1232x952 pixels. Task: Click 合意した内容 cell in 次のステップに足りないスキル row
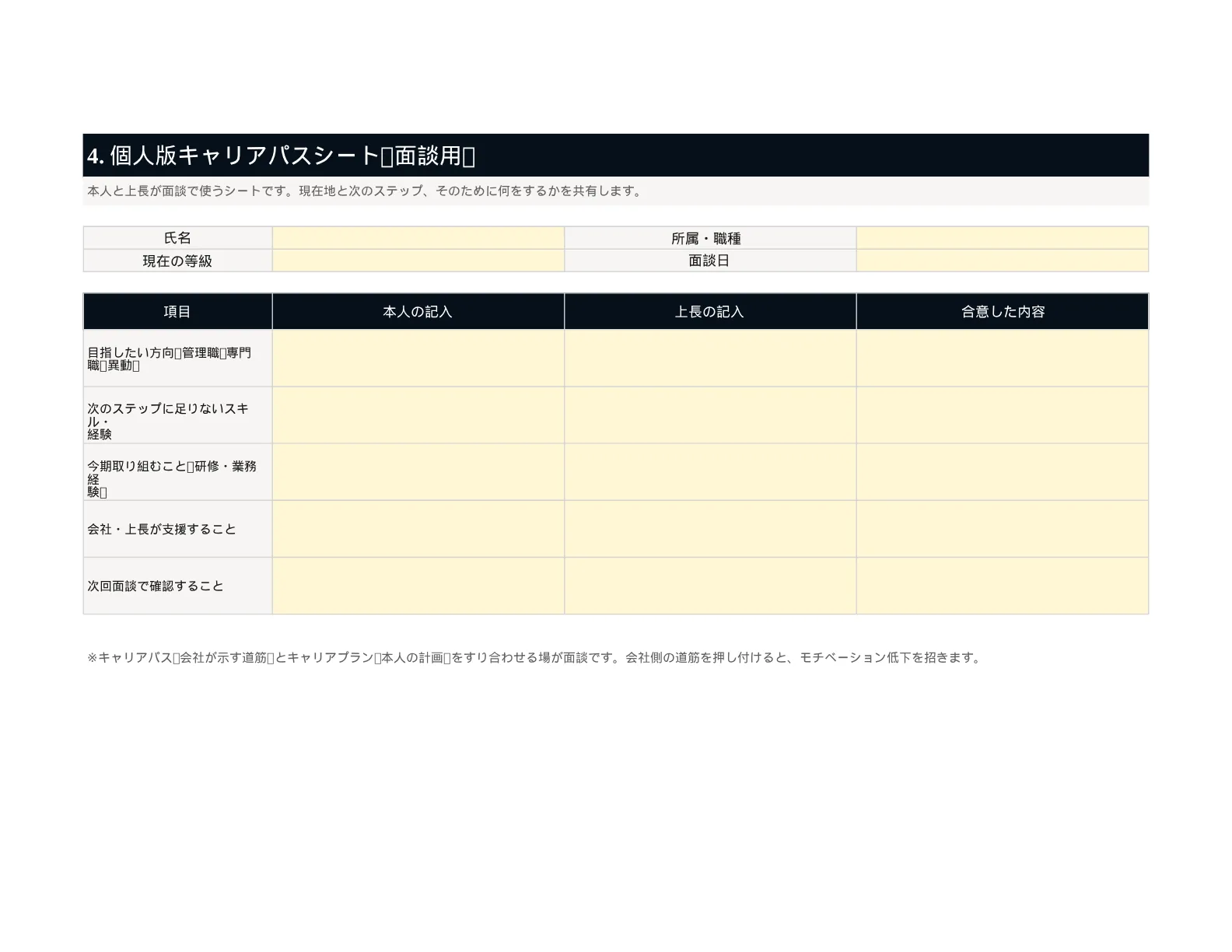pyautogui.click(x=1003, y=415)
